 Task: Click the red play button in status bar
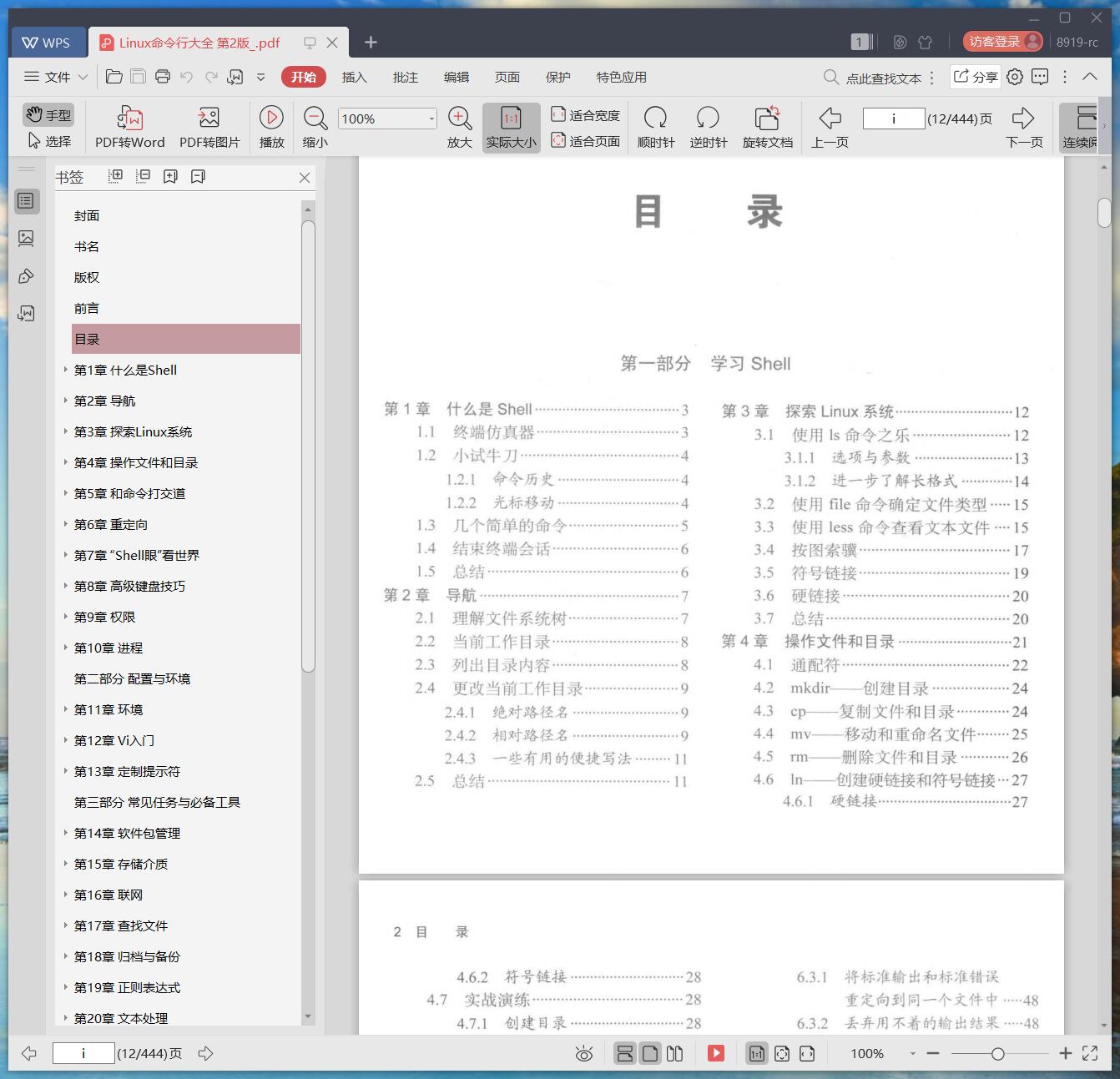point(716,1053)
